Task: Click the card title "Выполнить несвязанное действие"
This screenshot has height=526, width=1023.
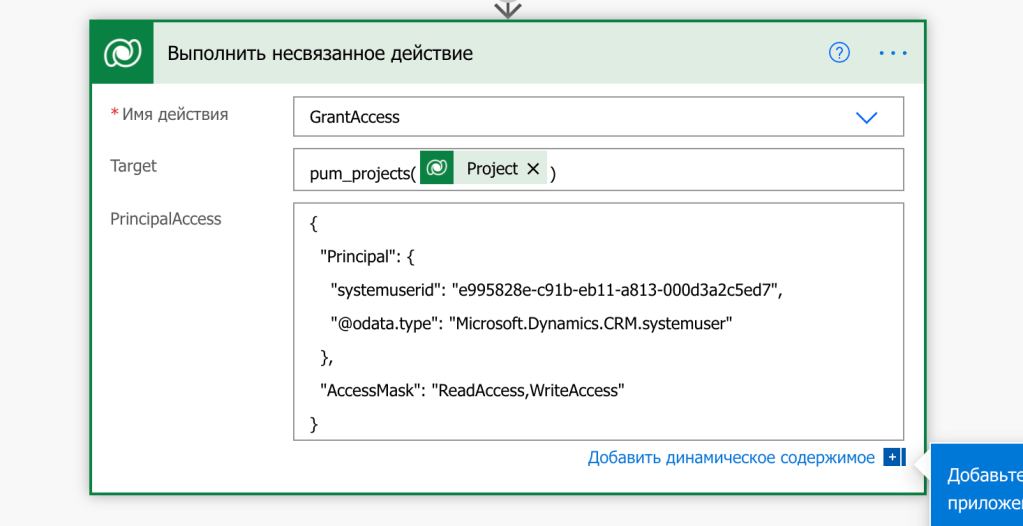Action: pos(320,53)
